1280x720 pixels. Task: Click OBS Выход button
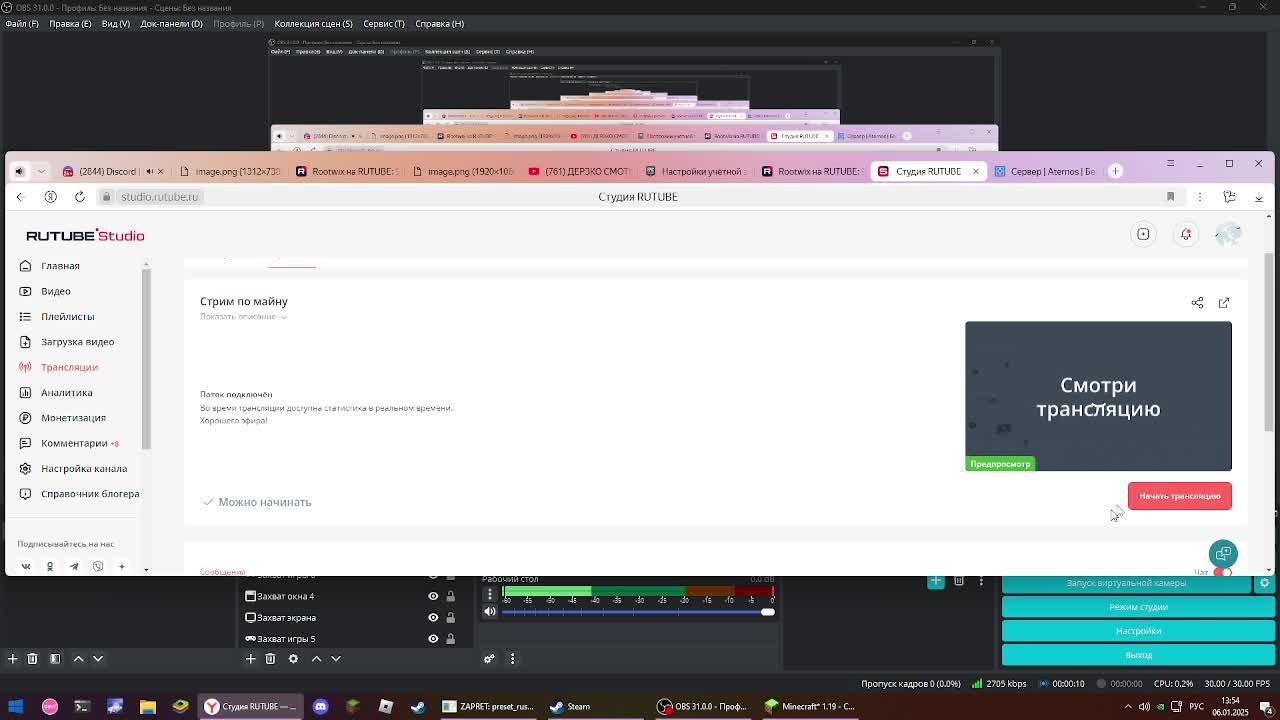(x=1138, y=655)
